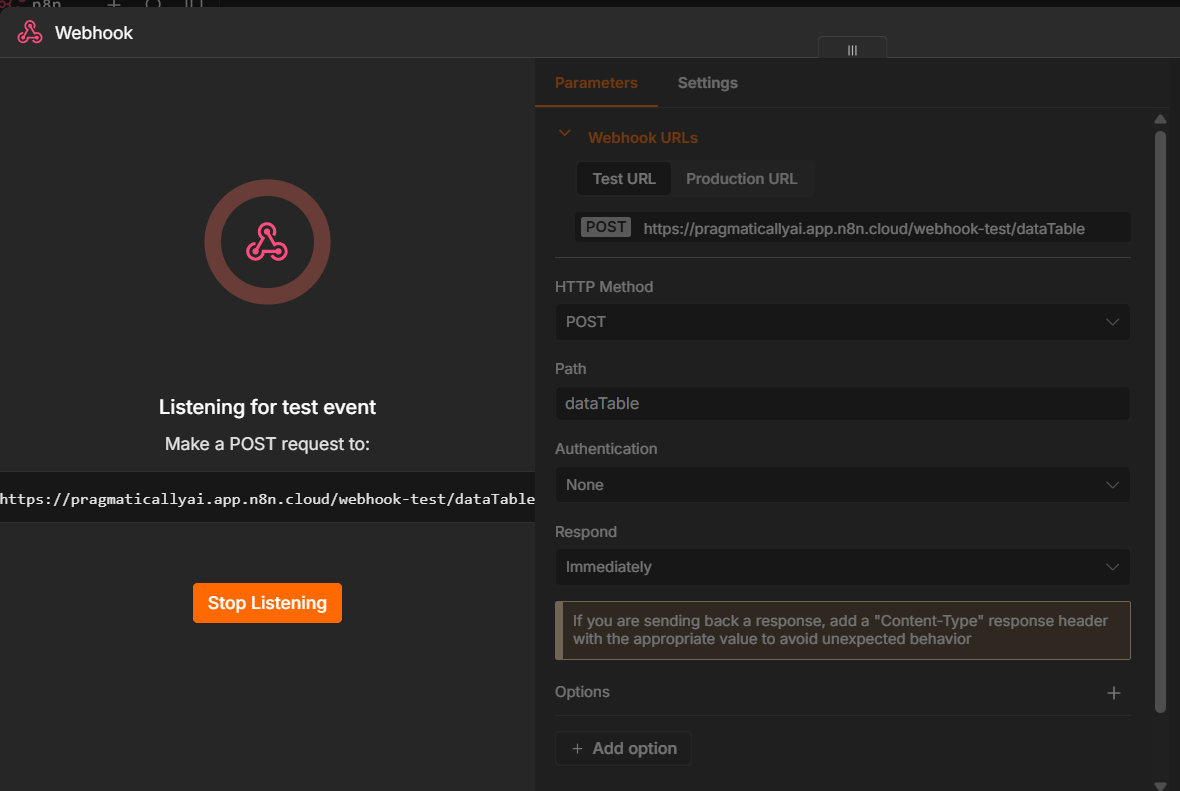This screenshot has height=791, width=1180.
Task: Click the Path input field dataTable
Action: coord(842,403)
